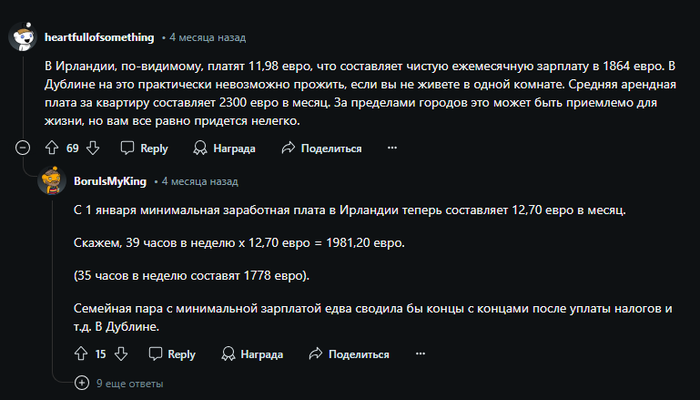Give Награда award to heartfullofsomething's comment
The height and width of the screenshot is (400, 700).
click(x=224, y=148)
